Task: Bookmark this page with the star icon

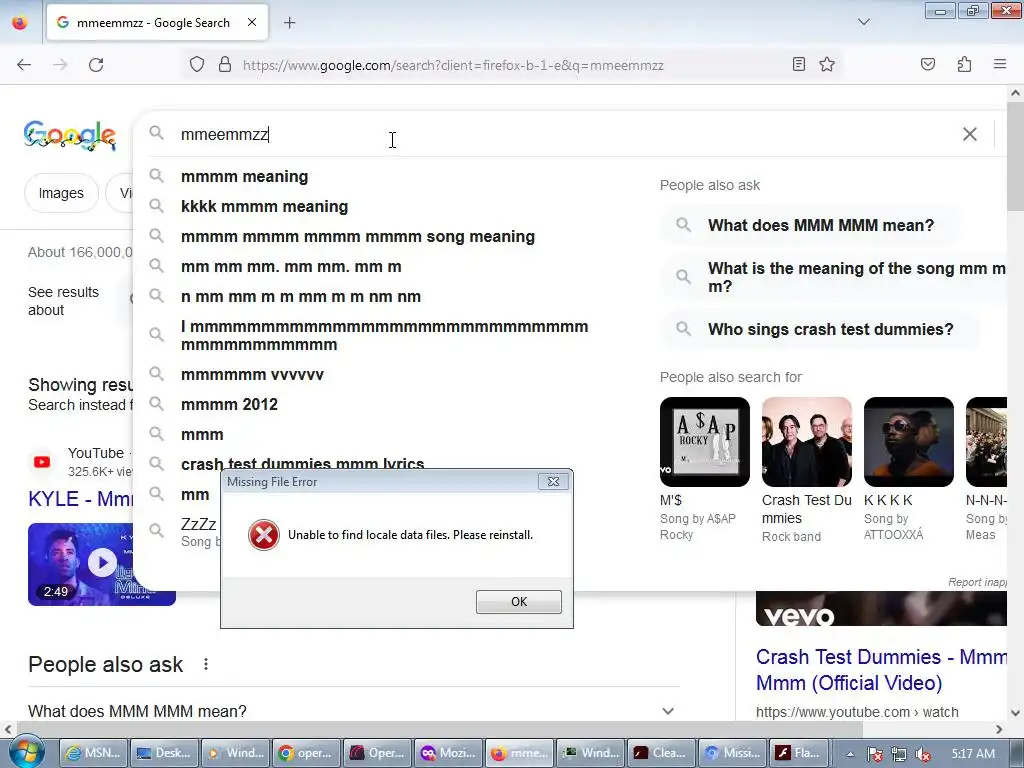Action: coord(827,64)
